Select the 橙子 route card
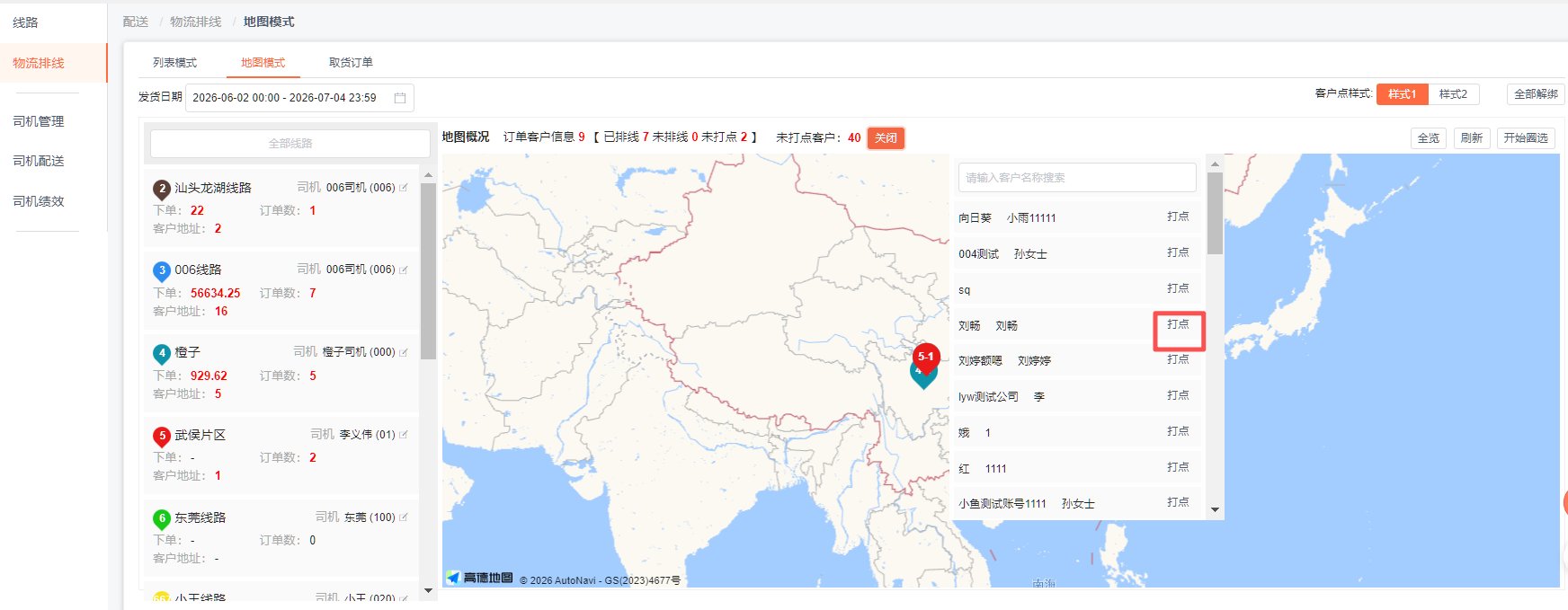Image resolution: width=1568 pixels, height=610 pixels. (281, 373)
